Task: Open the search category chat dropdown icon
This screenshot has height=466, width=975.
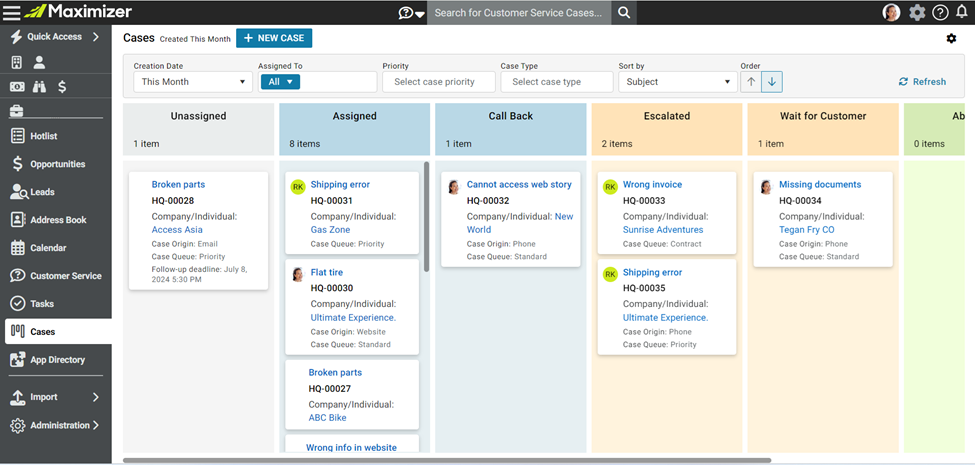Action: pos(411,12)
